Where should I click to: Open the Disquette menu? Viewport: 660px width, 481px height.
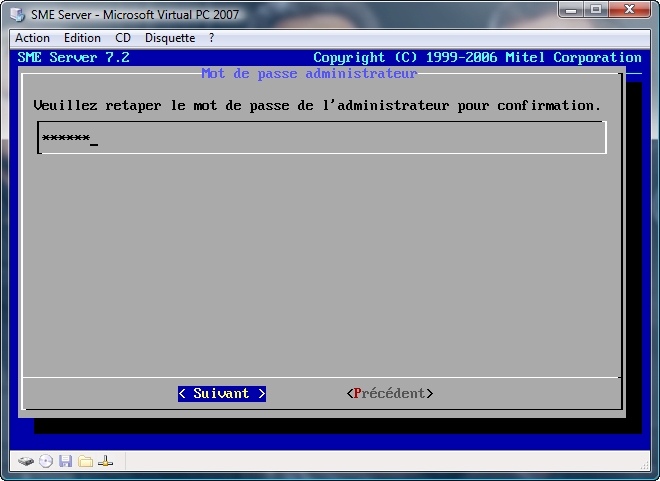pos(170,38)
